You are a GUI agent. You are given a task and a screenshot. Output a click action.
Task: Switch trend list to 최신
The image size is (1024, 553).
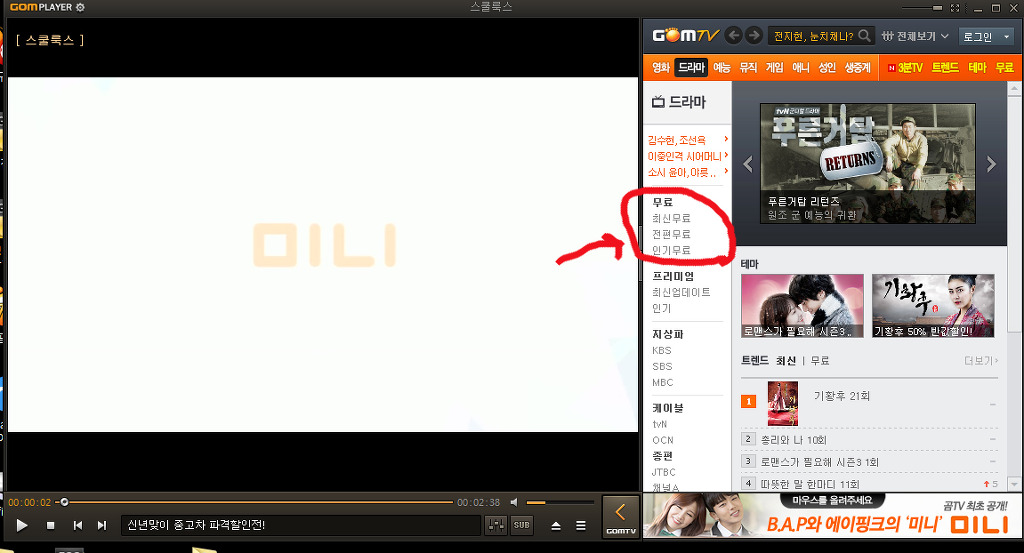(x=786, y=360)
